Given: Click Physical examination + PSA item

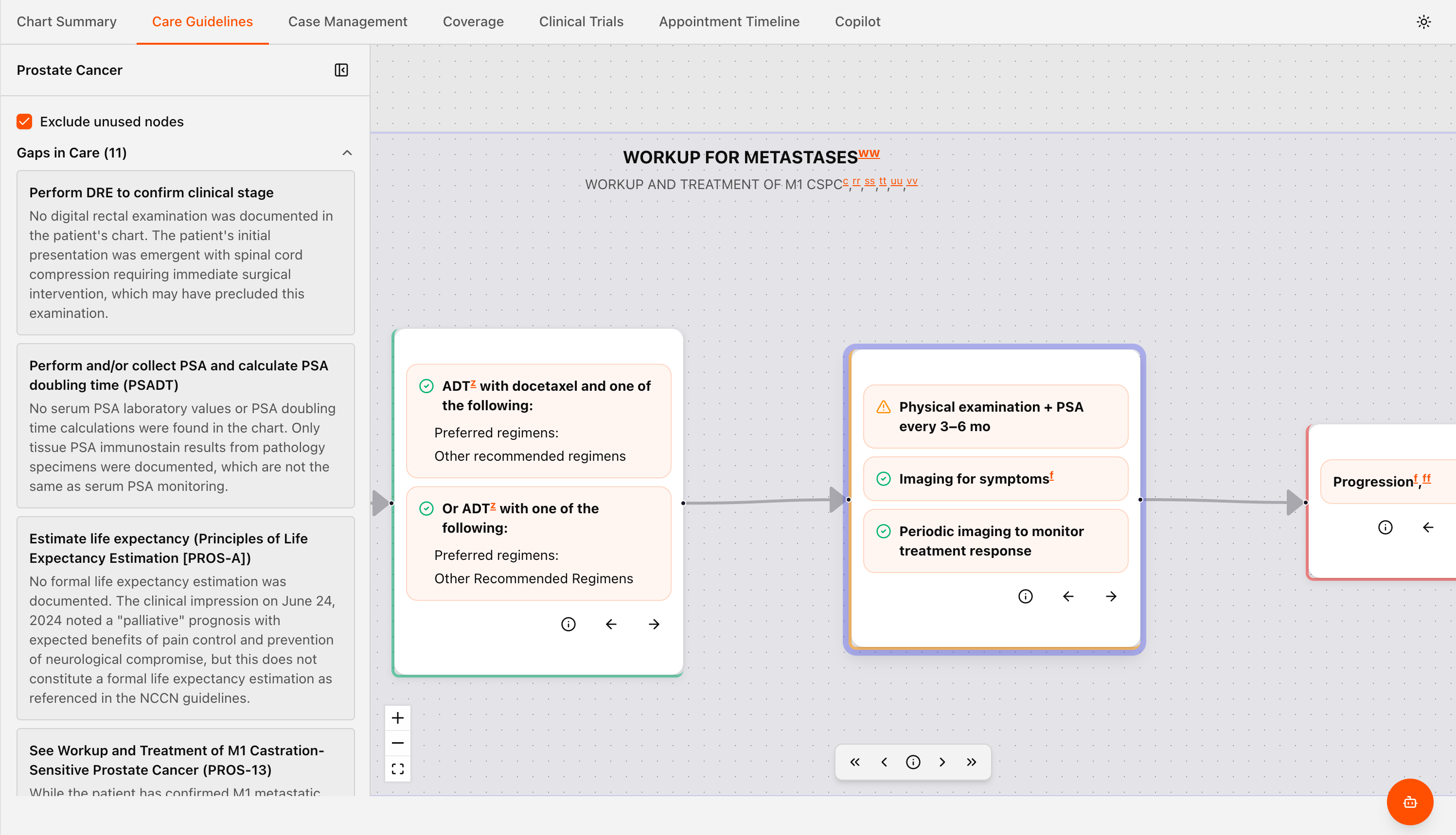Looking at the screenshot, I should (x=995, y=417).
